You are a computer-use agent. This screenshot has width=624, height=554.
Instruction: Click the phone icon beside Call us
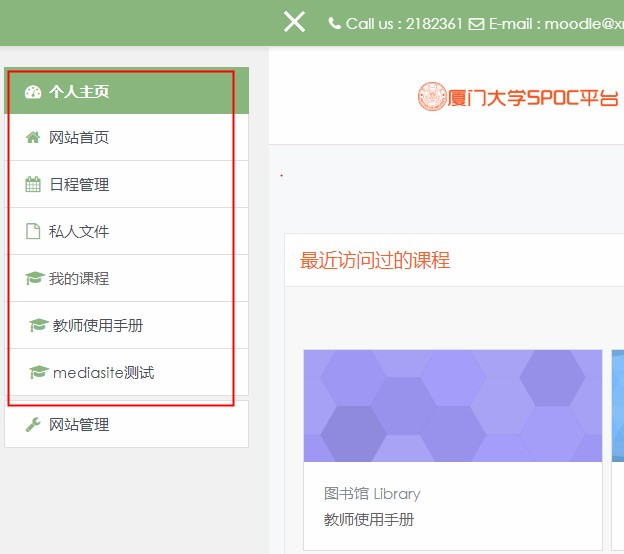(335, 24)
